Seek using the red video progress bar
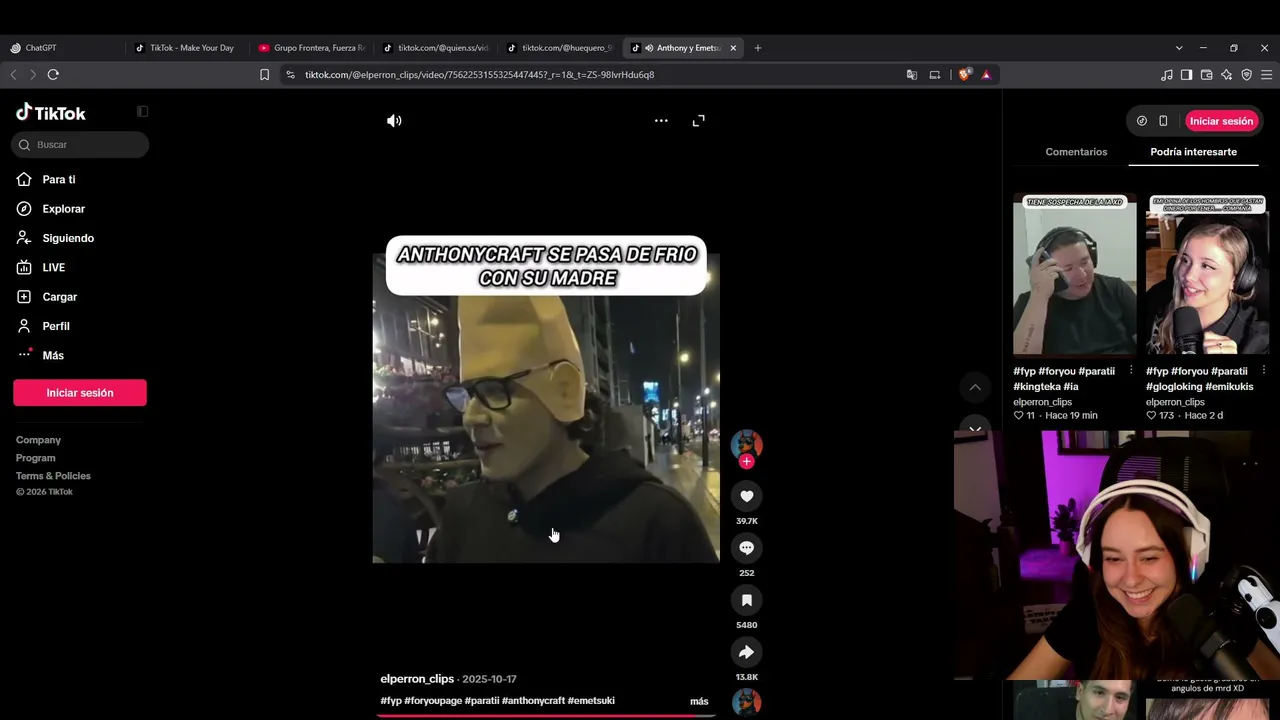Image resolution: width=1280 pixels, height=720 pixels. pyautogui.click(x=546, y=715)
